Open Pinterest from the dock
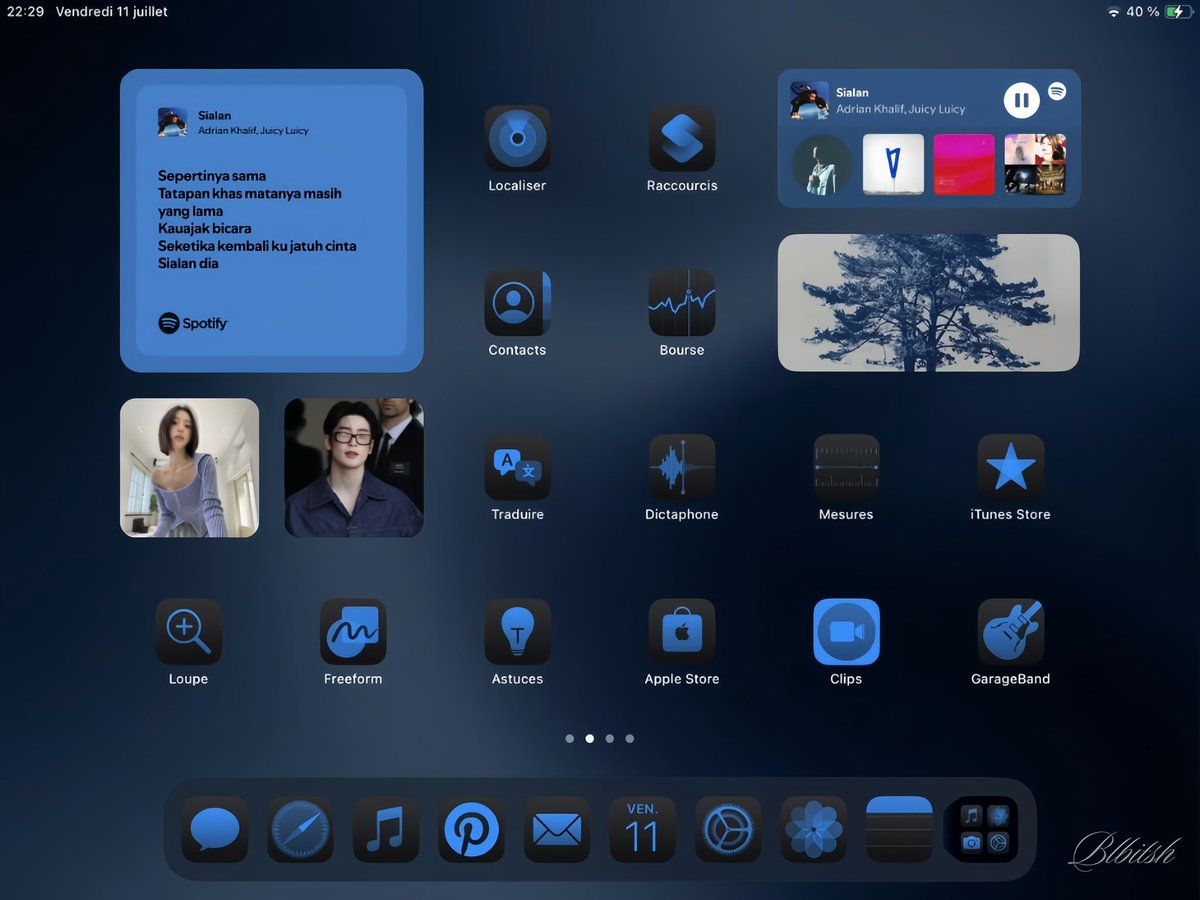1200x900 pixels. (471, 829)
